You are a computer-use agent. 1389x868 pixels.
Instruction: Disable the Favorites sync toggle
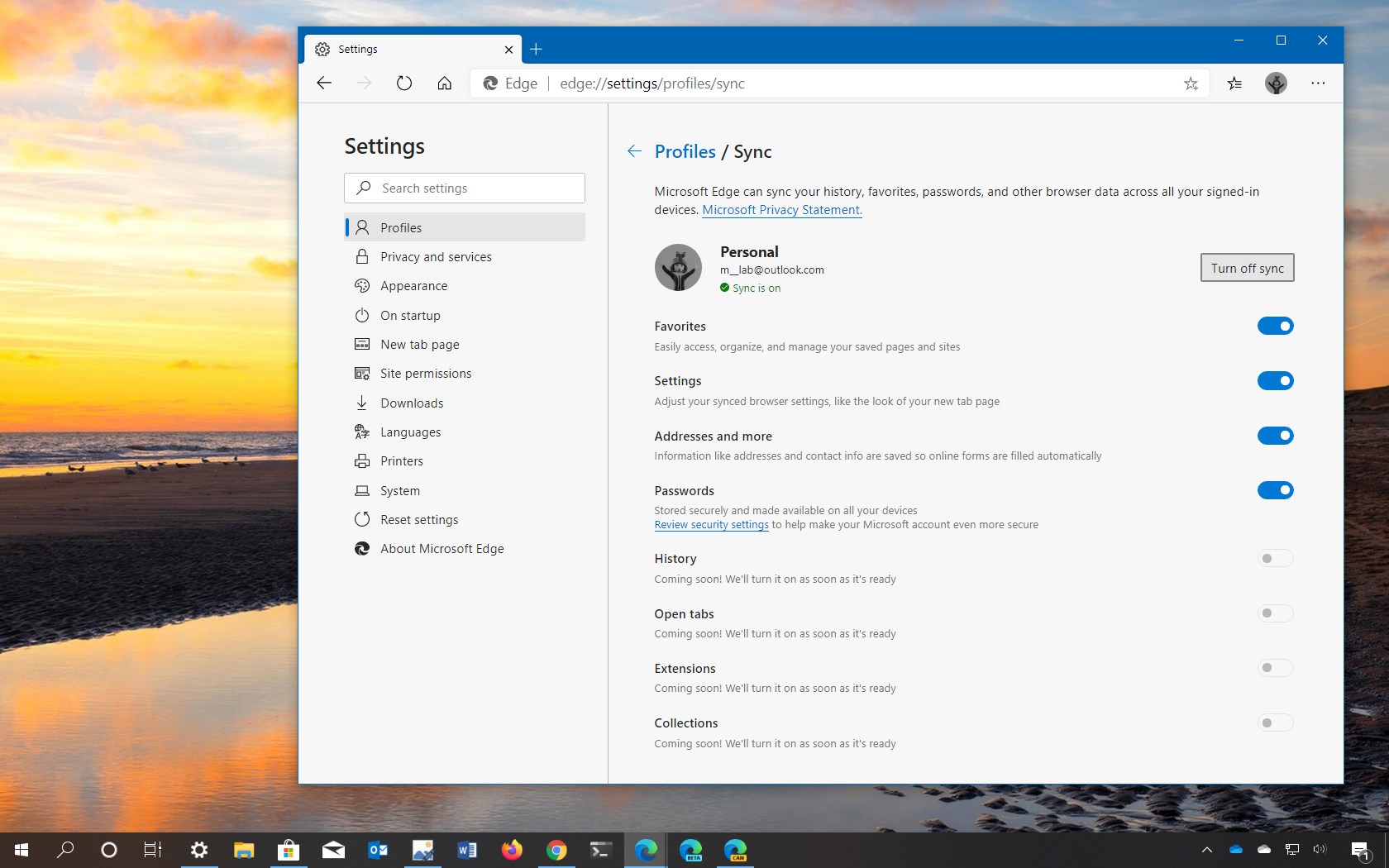tap(1275, 326)
